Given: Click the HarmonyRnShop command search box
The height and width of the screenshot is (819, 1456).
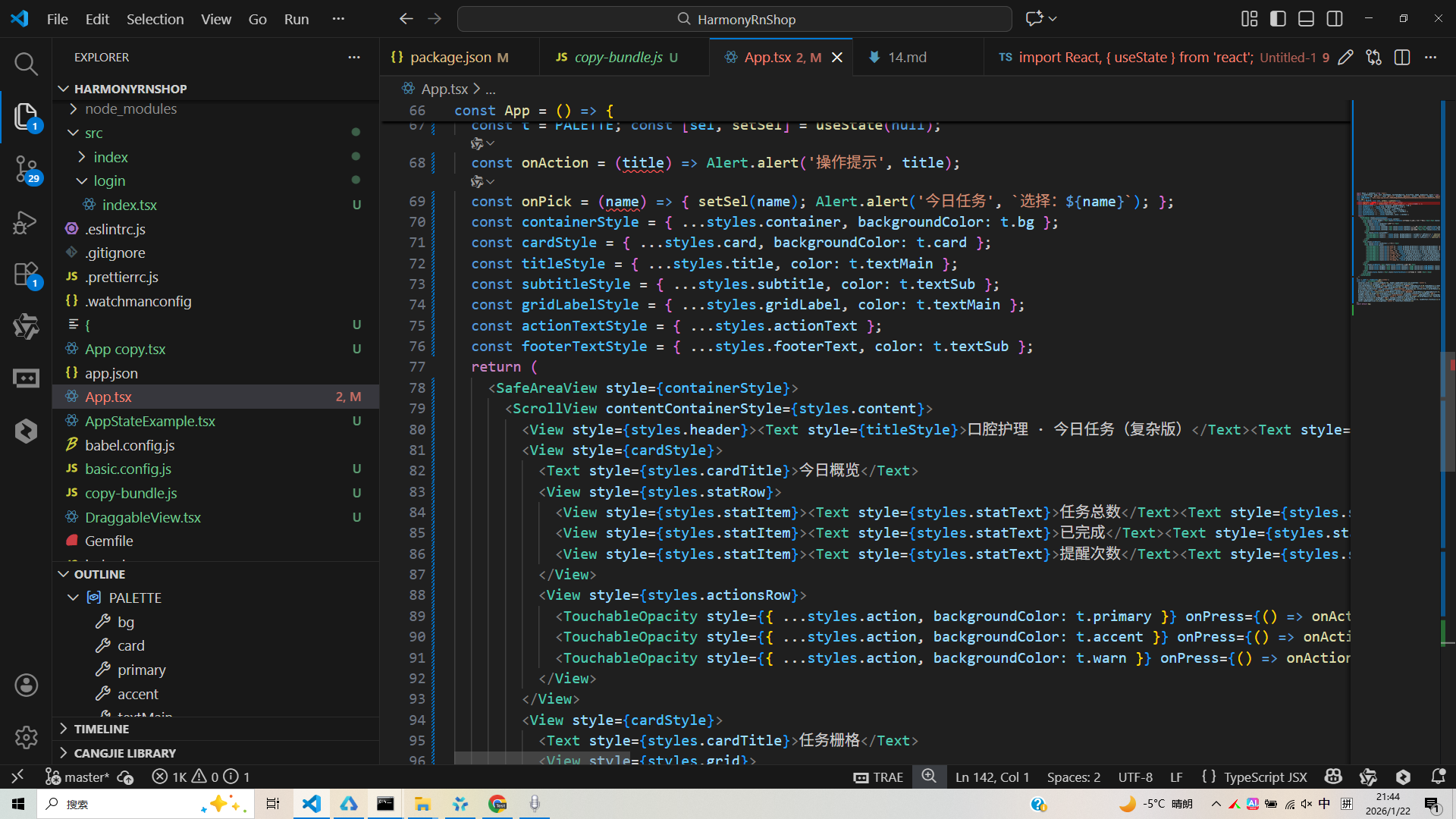Looking at the screenshot, I should click(734, 19).
